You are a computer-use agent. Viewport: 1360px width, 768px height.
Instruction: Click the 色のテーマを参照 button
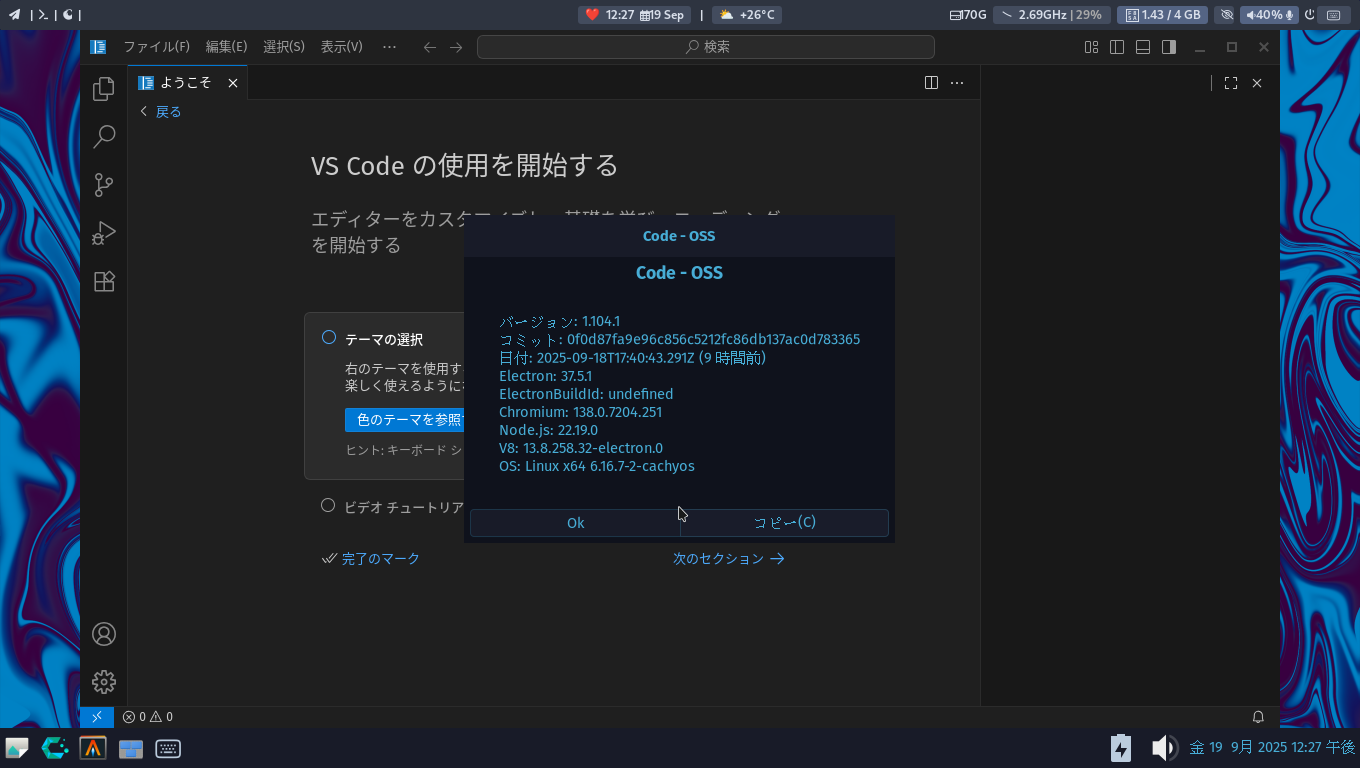[404, 420]
